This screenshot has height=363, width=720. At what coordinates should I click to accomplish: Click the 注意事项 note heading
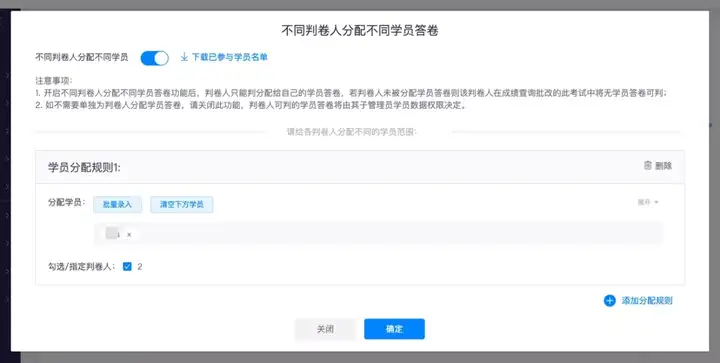[x=54, y=81]
